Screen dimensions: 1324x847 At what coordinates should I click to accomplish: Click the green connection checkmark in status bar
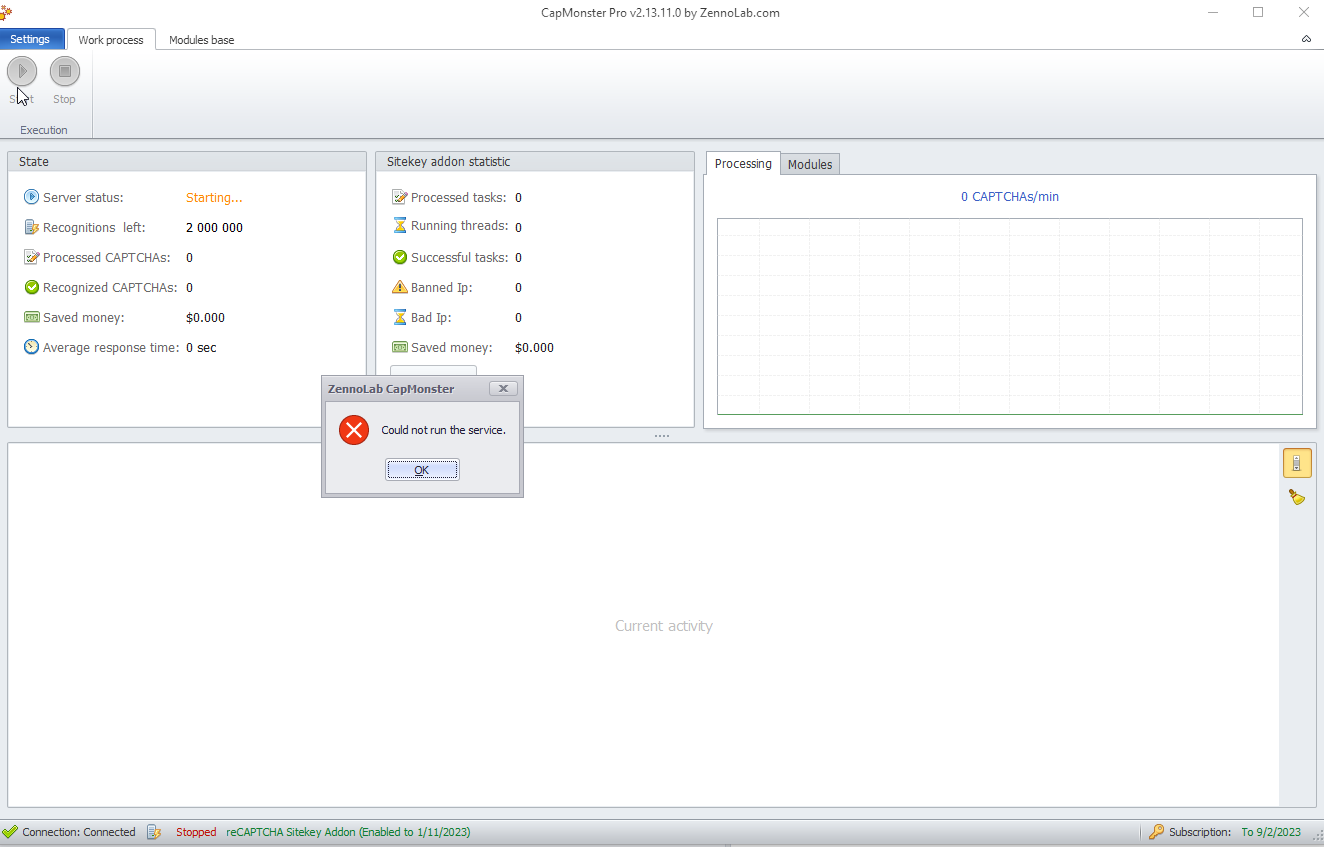click(10, 832)
